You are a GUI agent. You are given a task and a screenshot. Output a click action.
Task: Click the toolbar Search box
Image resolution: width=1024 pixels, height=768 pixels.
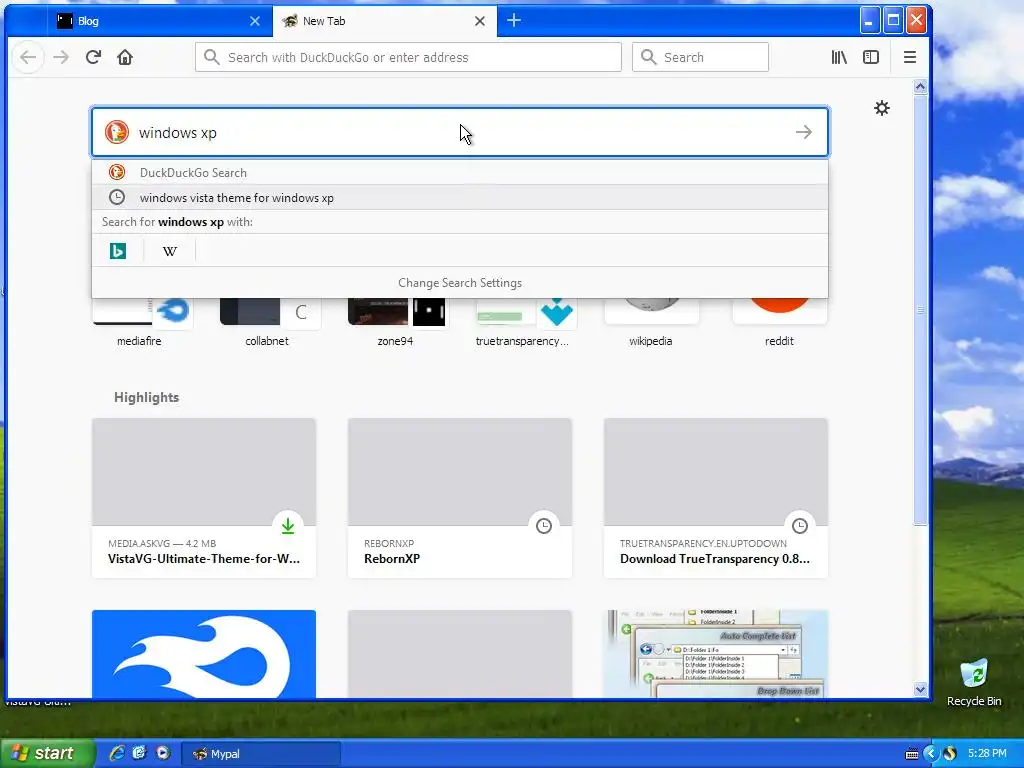700,57
